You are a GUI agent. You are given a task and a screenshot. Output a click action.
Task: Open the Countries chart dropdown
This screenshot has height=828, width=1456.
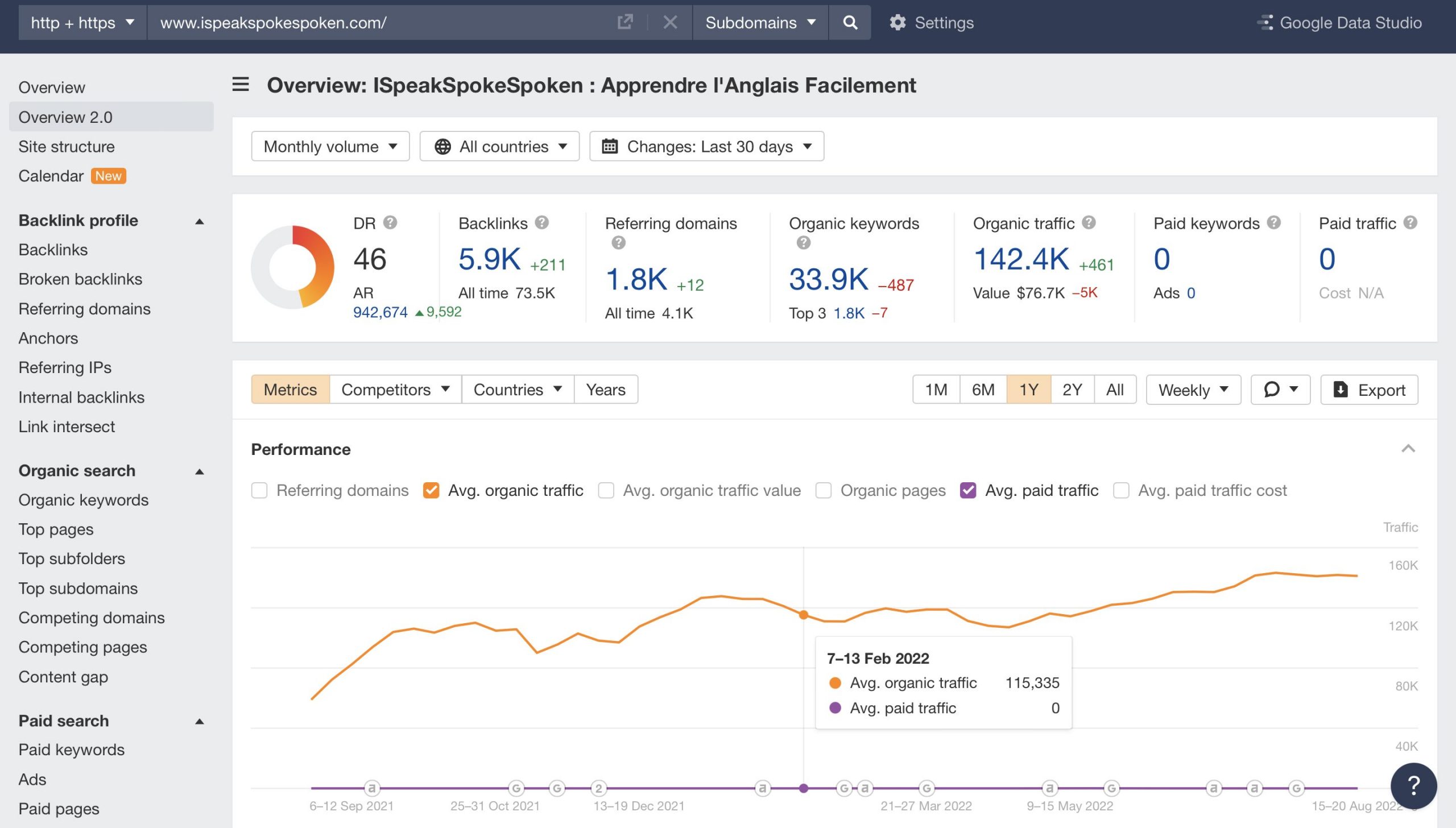point(518,390)
